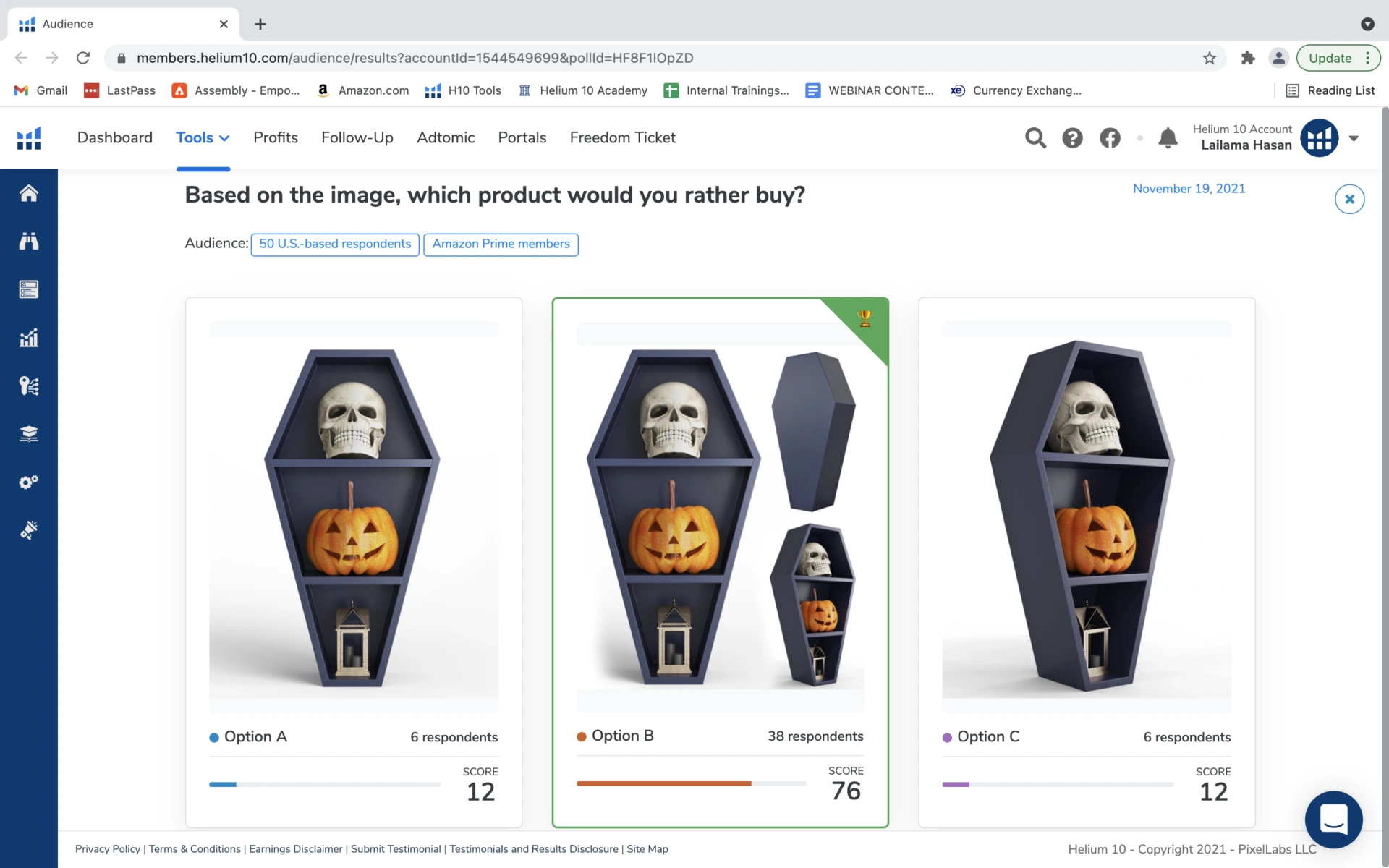Expand the account dropdown arrow beside avatar
Screen dimensions: 1389x868
point(1354,138)
